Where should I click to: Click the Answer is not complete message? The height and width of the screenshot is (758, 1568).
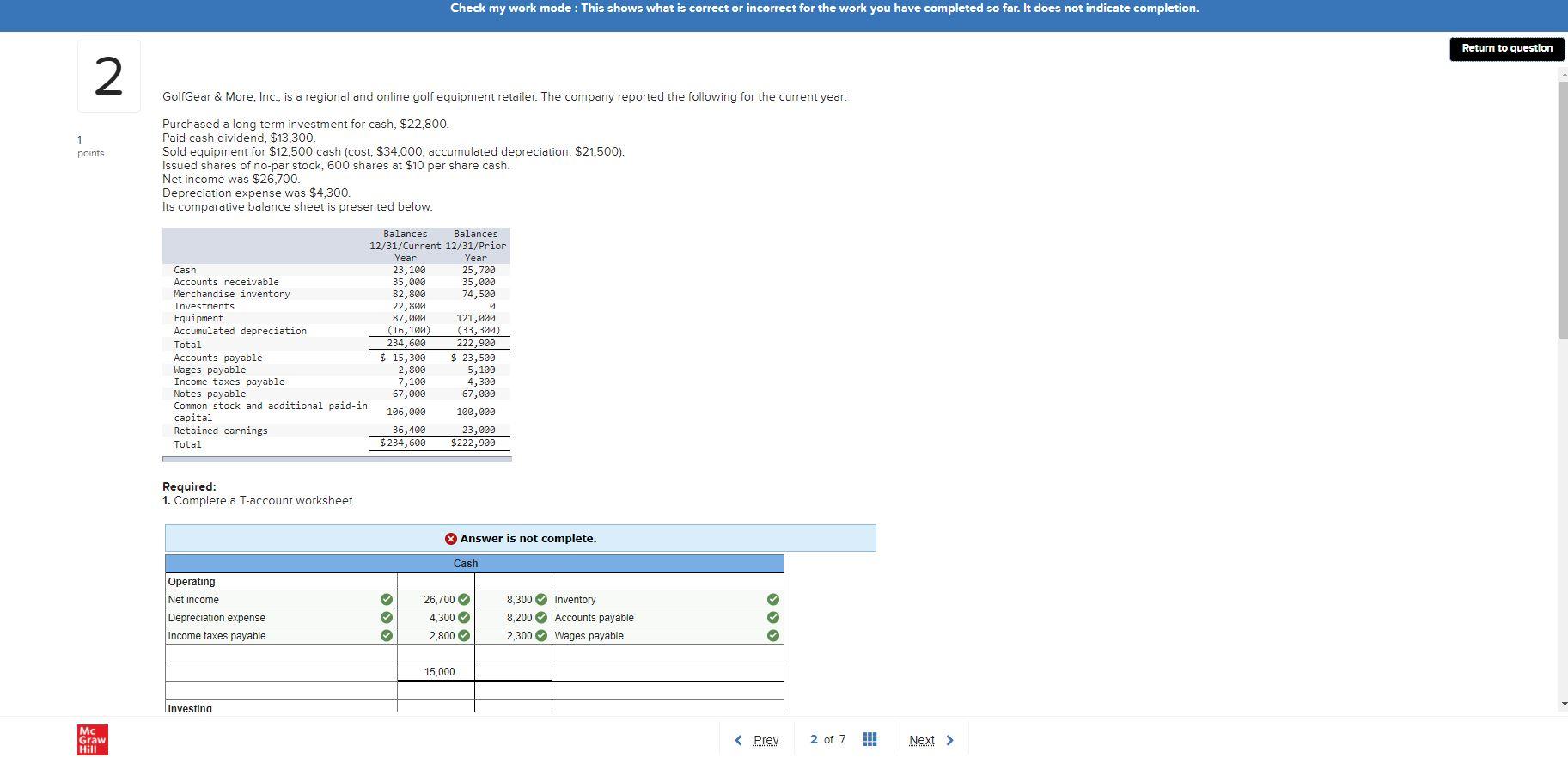528,539
